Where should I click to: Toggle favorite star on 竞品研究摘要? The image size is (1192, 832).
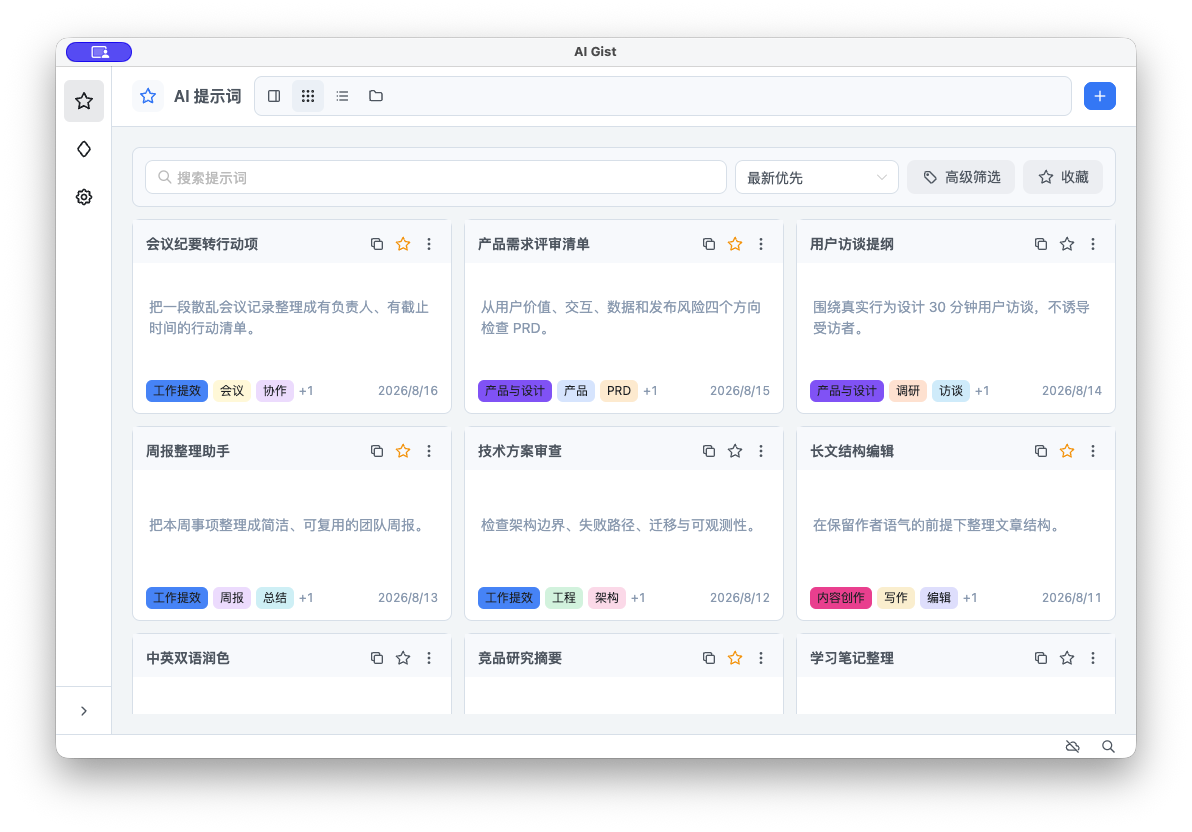point(734,658)
